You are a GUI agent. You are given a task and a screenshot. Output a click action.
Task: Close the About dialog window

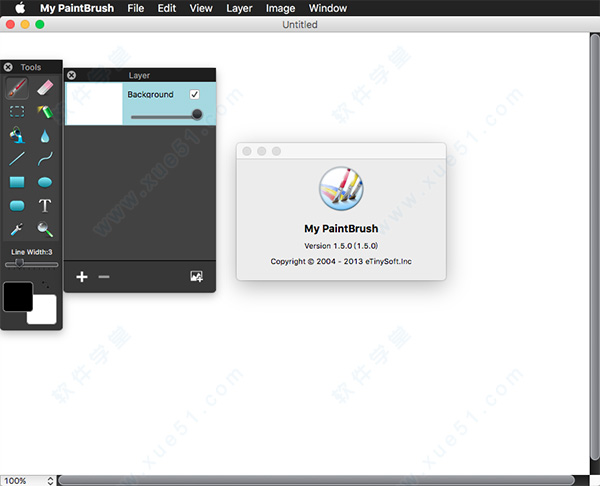[247, 151]
